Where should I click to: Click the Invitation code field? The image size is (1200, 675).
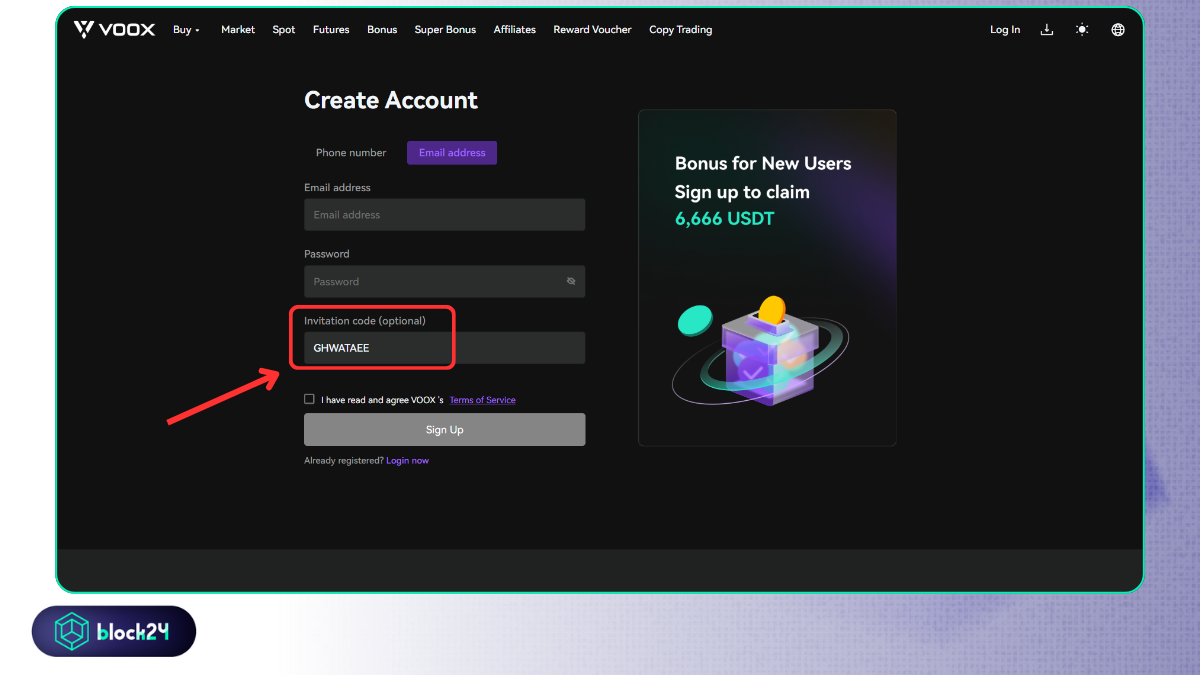click(445, 348)
